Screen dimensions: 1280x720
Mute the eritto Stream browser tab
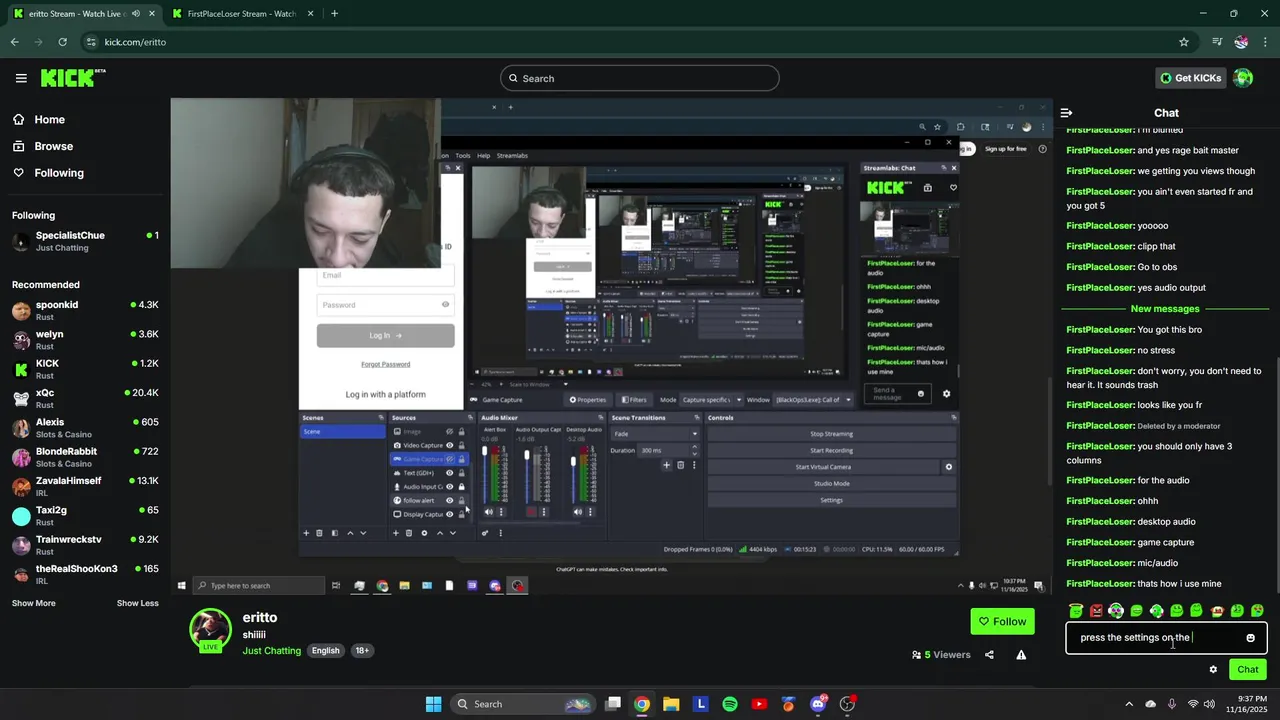coord(135,14)
